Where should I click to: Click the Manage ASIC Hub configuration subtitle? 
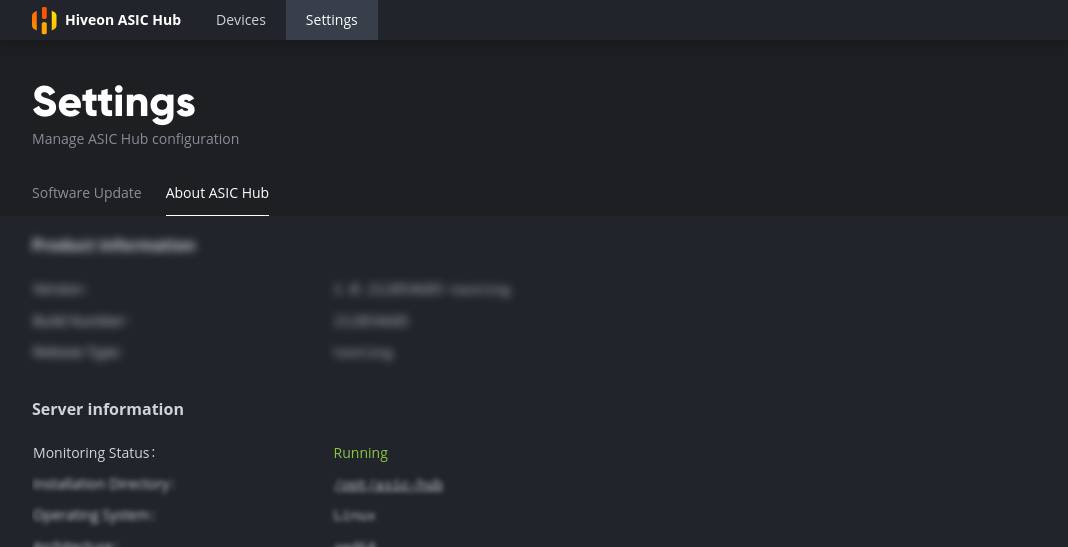pyautogui.click(x=135, y=139)
